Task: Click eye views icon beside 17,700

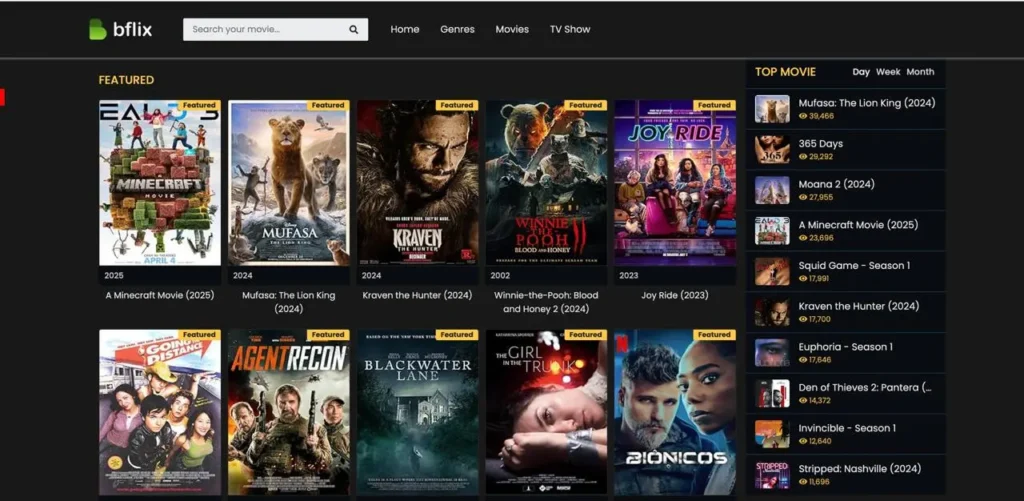Action: pos(803,319)
